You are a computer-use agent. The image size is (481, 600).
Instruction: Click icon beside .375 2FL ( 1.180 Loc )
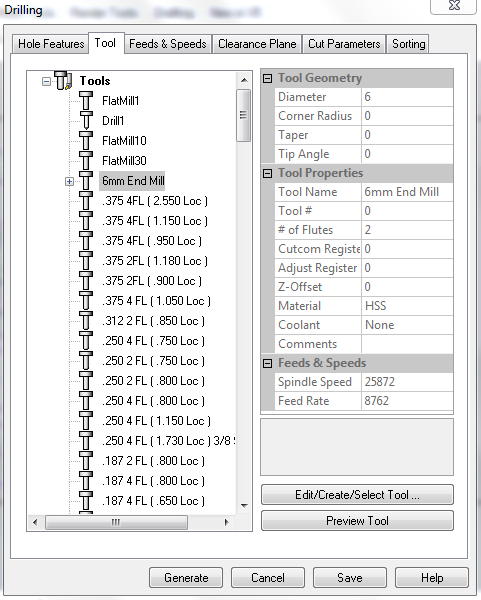[x=86, y=261]
